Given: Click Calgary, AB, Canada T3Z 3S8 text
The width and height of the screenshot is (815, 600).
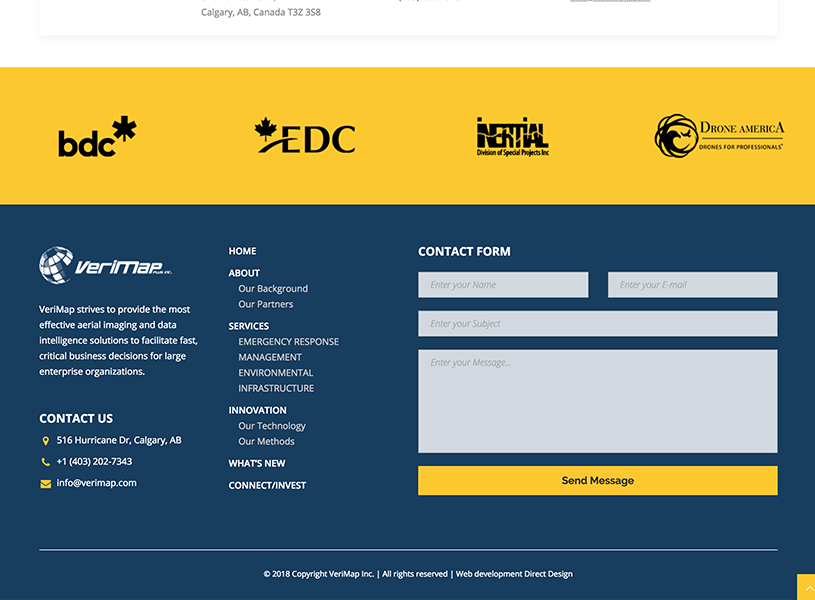Looking at the screenshot, I should [x=261, y=12].
